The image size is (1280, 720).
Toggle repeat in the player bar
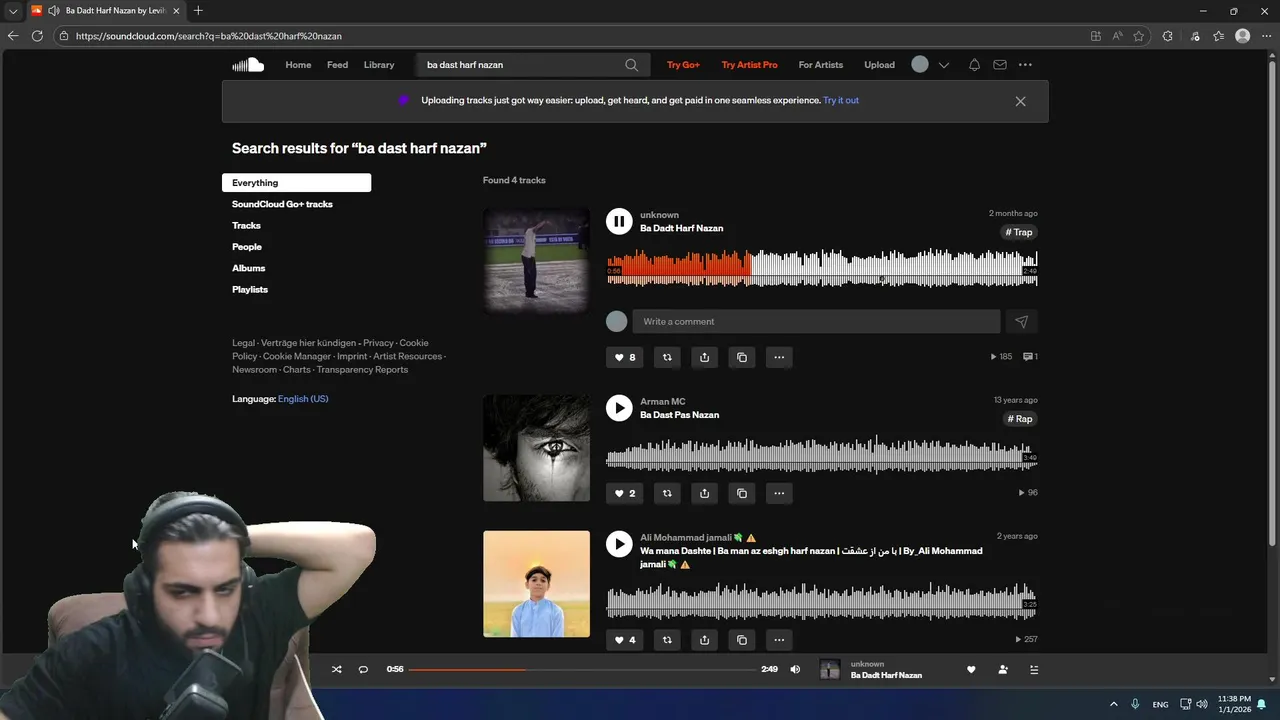[363, 670]
